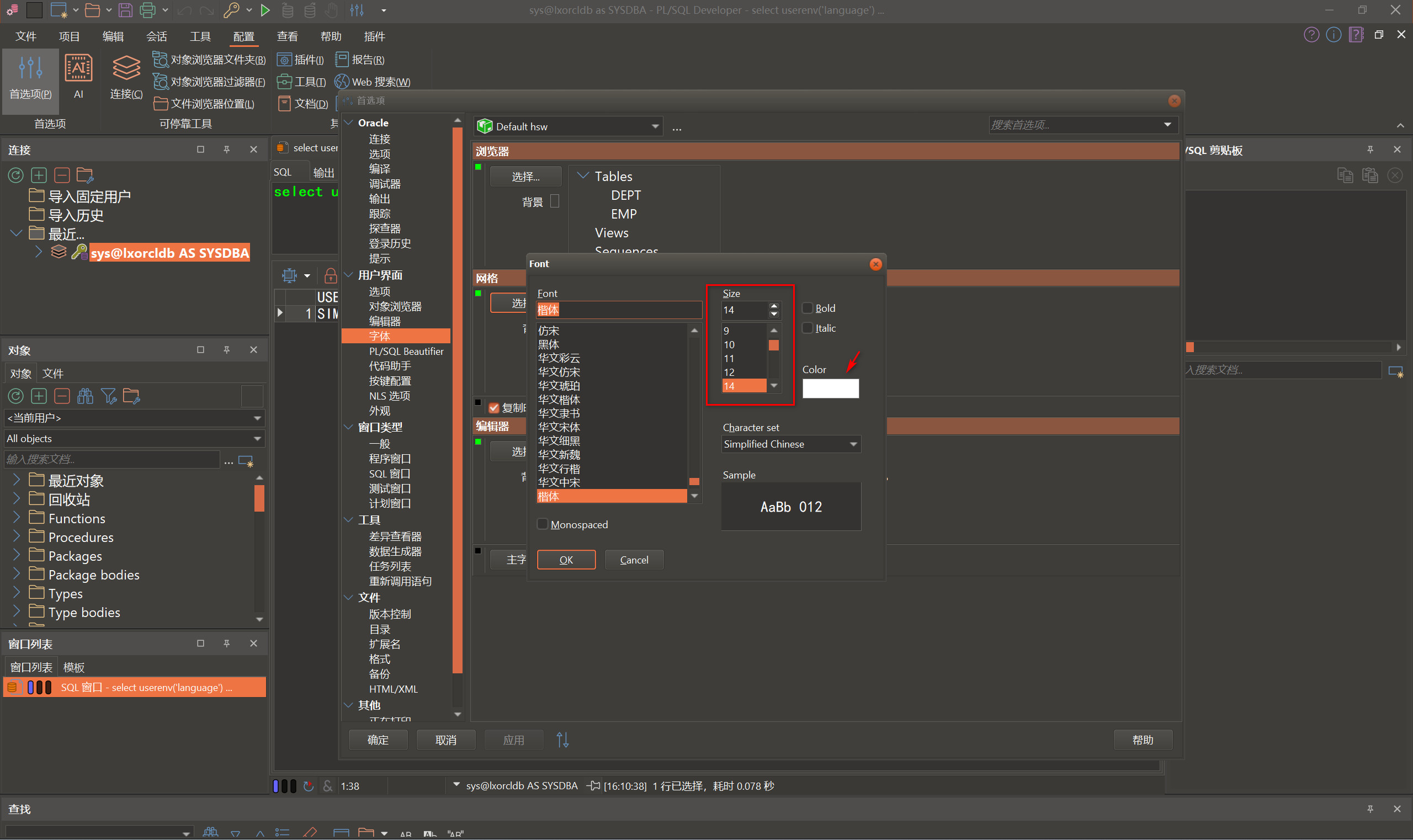Open the Character set dropdown
This screenshot has height=840, width=1413.
[x=791, y=444]
